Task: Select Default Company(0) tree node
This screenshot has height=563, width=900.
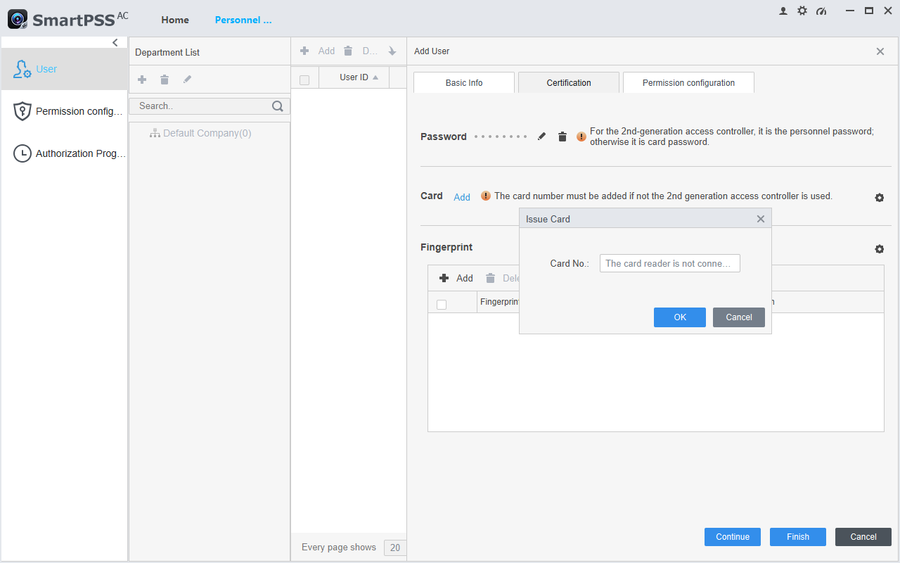Action: (207, 133)
